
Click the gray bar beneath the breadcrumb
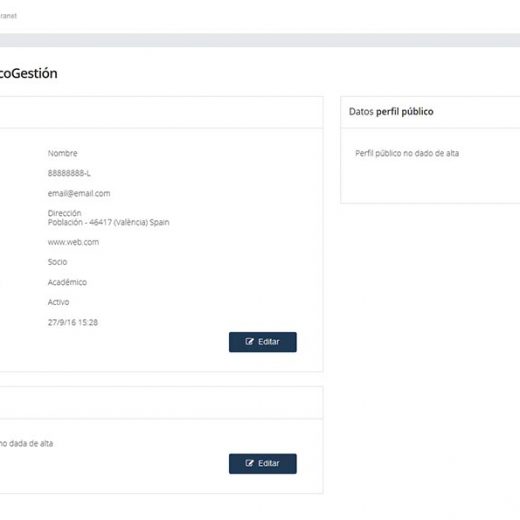tap(260, 40)
